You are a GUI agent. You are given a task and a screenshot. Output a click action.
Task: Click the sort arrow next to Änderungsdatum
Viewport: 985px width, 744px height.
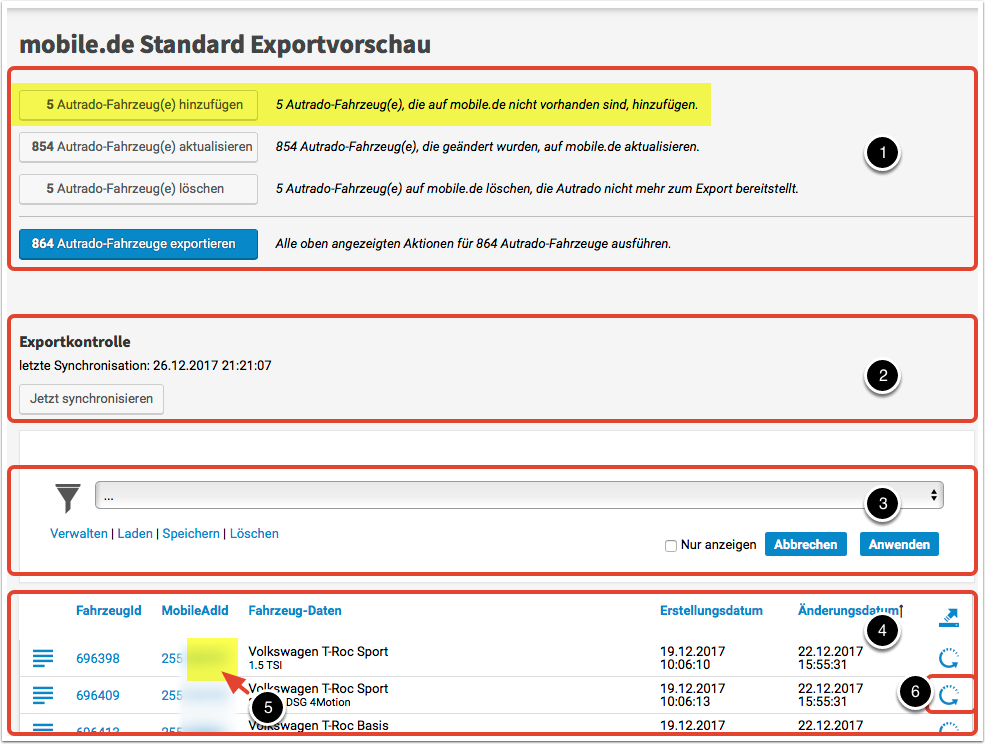(x=901, y=610)
